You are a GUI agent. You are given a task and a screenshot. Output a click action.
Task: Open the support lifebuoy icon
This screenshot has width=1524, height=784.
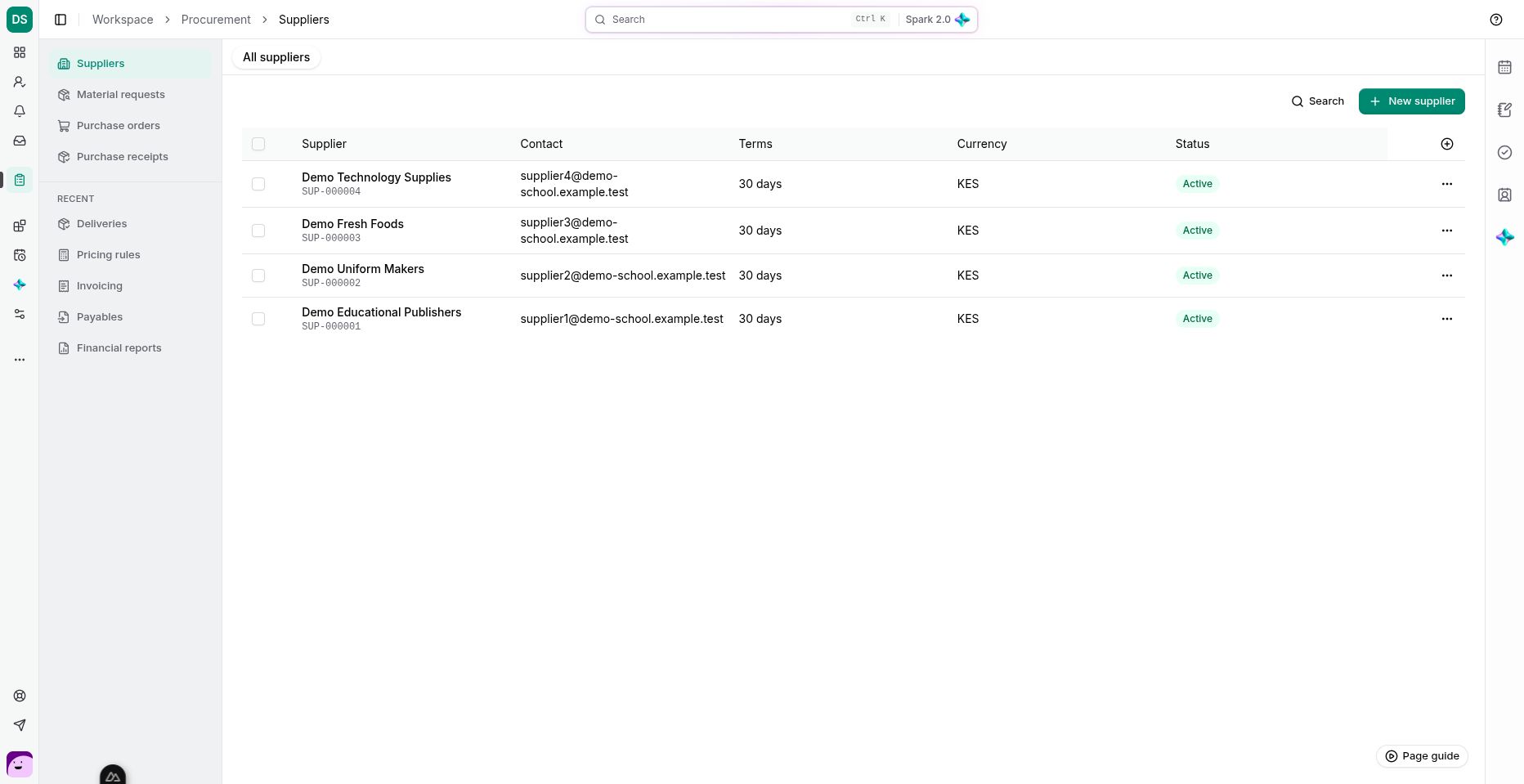coord(20,696)
